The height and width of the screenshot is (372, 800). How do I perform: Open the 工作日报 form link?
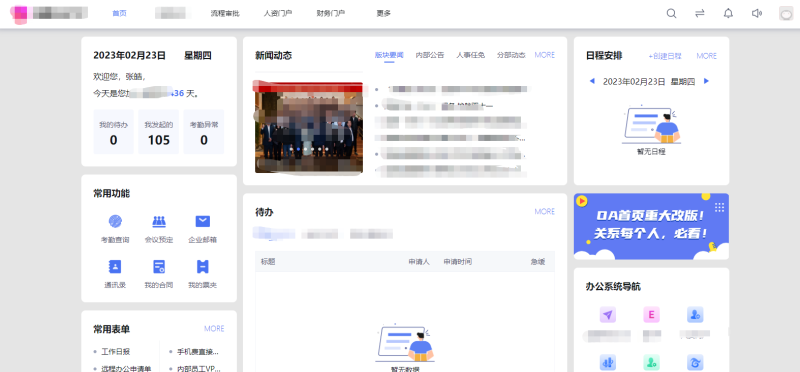115,352
